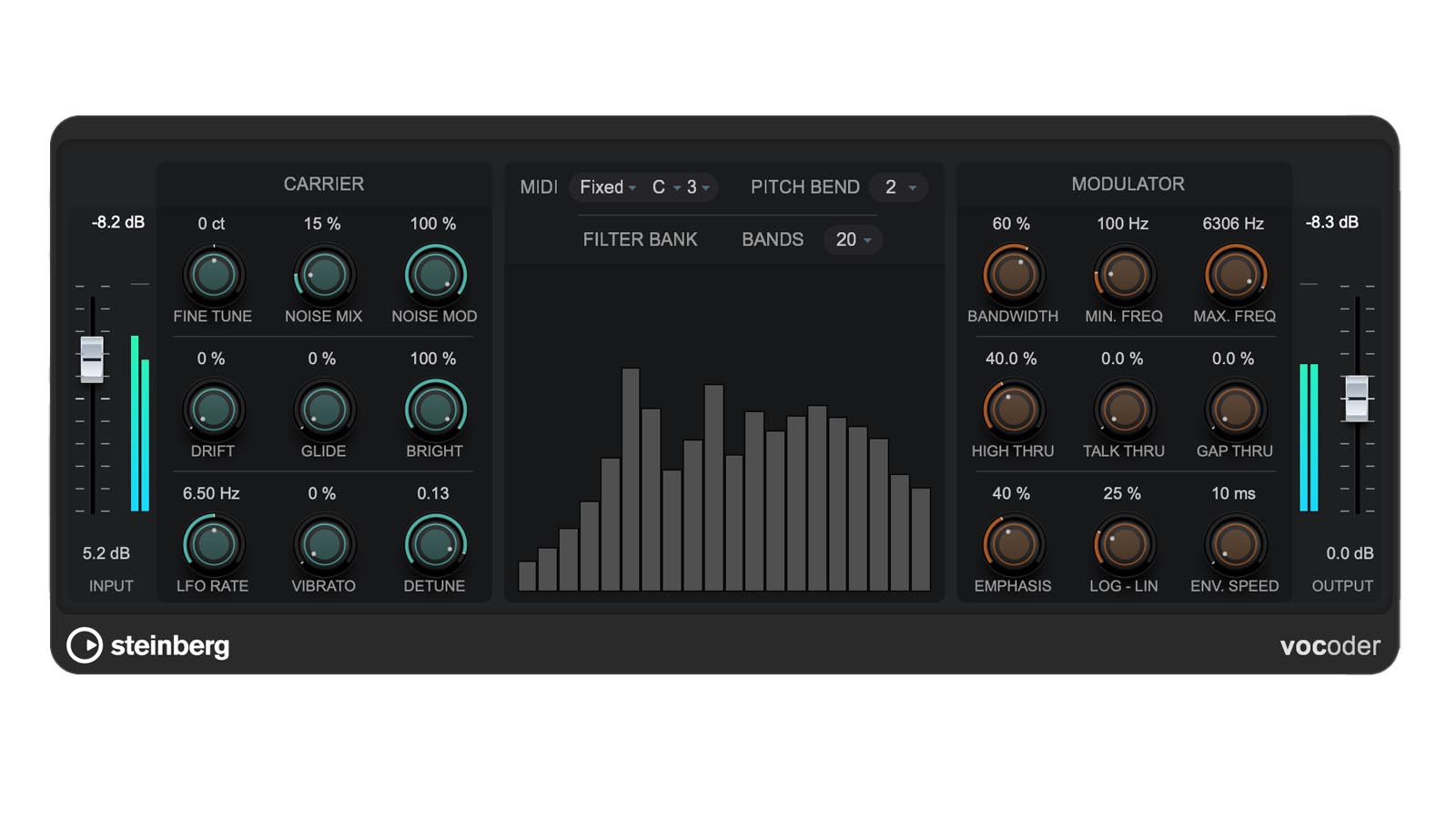Click the 25 % Log - Lin value
Viewport: 1456px width, 819px height.
[x=1122, y=493]
